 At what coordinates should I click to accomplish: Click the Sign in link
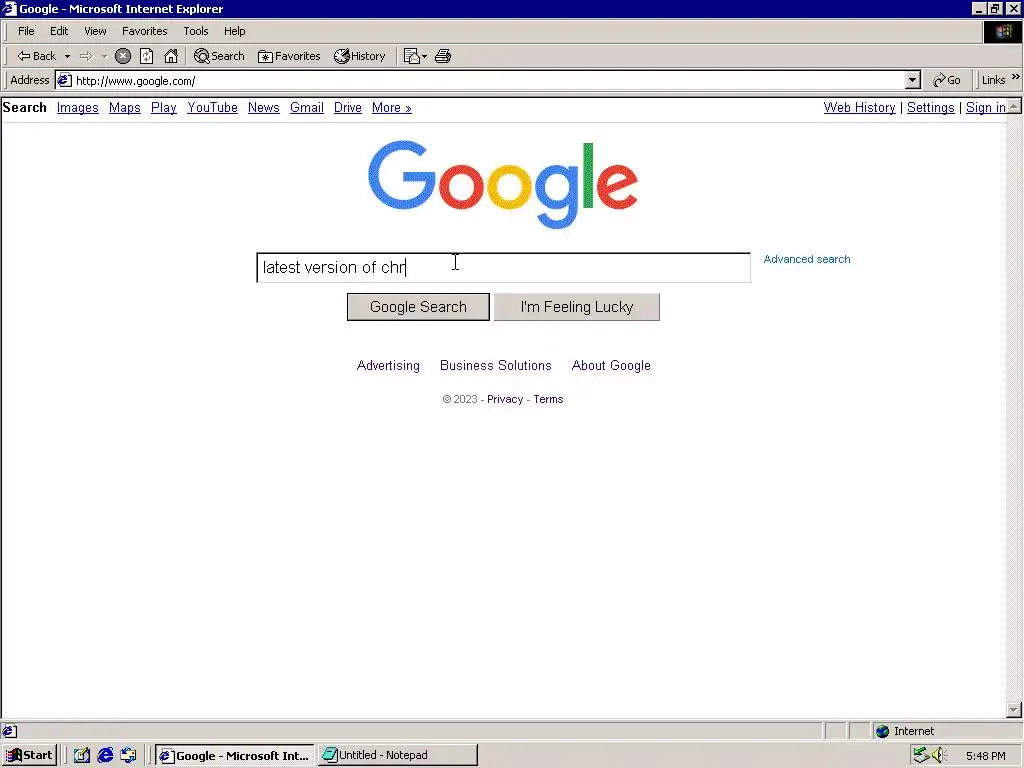985,108
